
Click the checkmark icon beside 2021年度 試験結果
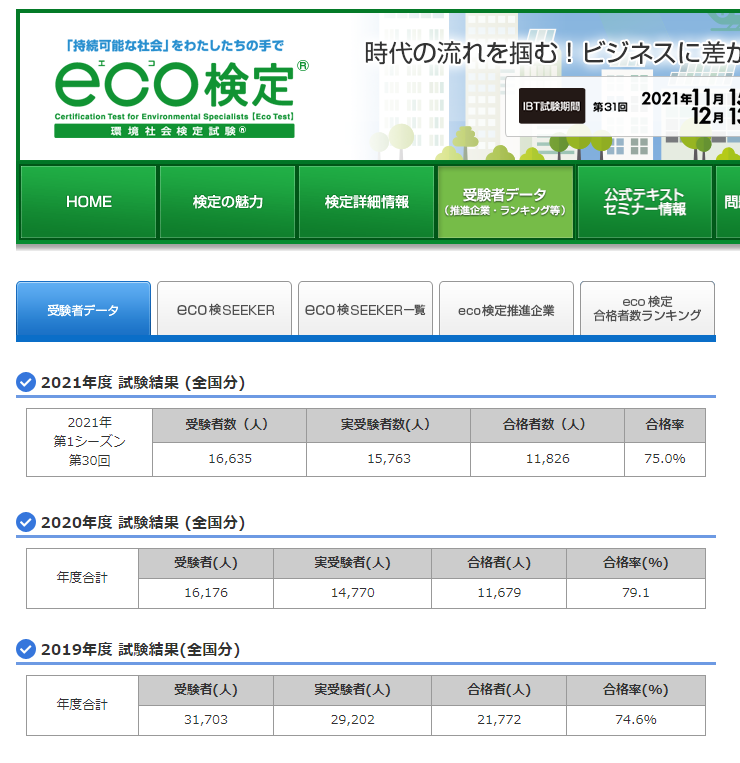pyautogui.click(x=26, y=382)
